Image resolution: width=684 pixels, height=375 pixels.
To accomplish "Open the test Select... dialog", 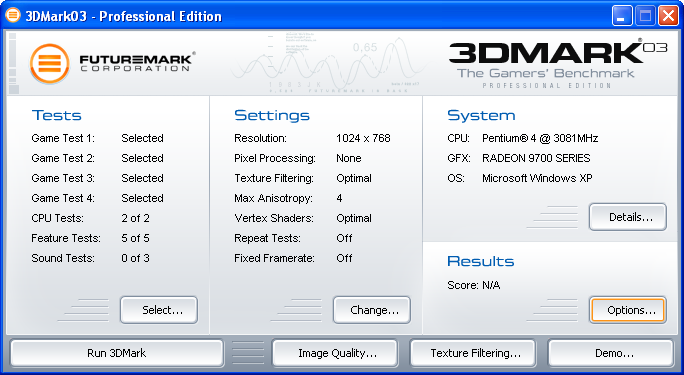I will [x=159, y=310].
